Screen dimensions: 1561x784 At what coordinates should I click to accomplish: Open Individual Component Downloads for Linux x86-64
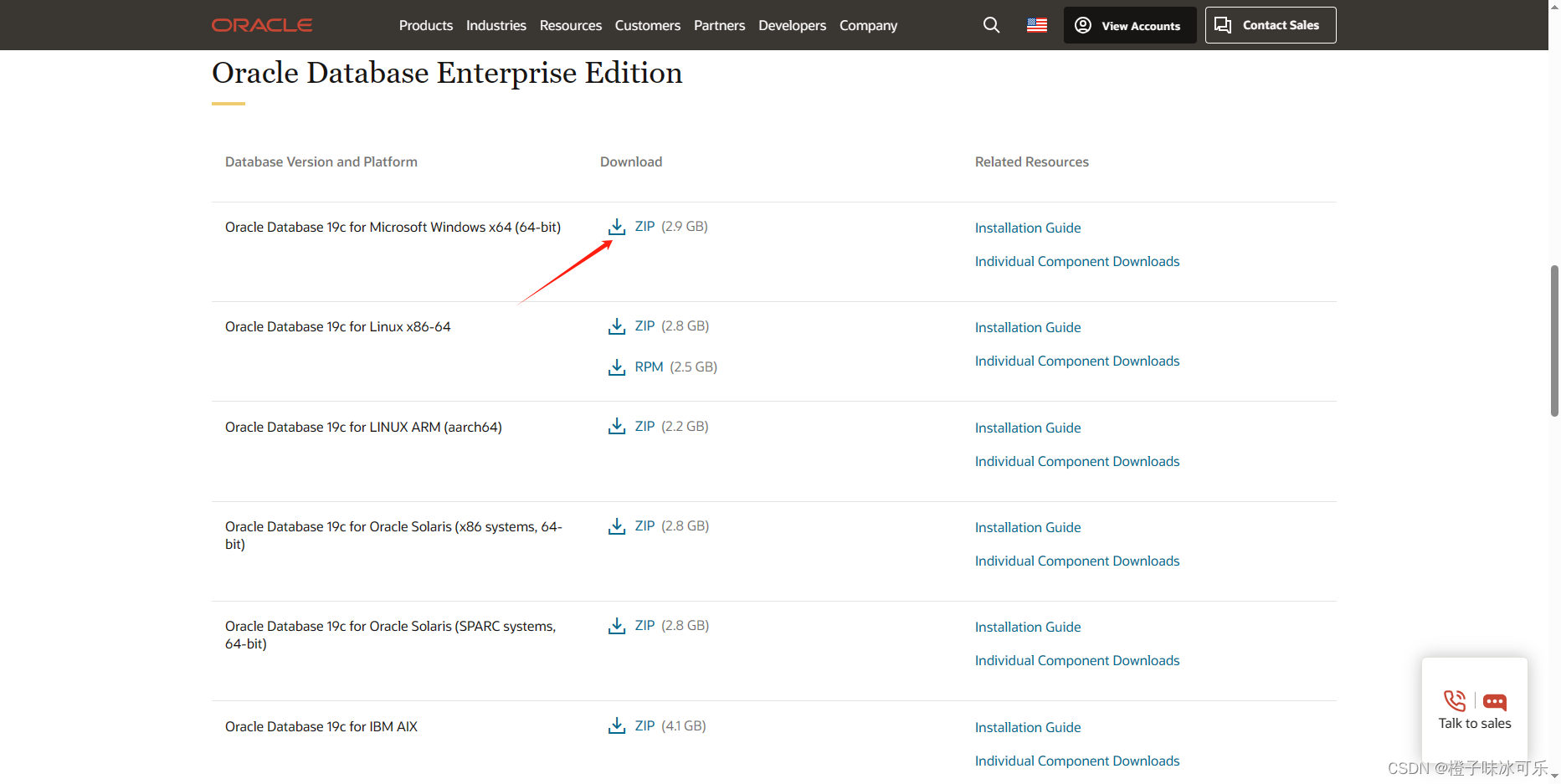coord(1077,361)
